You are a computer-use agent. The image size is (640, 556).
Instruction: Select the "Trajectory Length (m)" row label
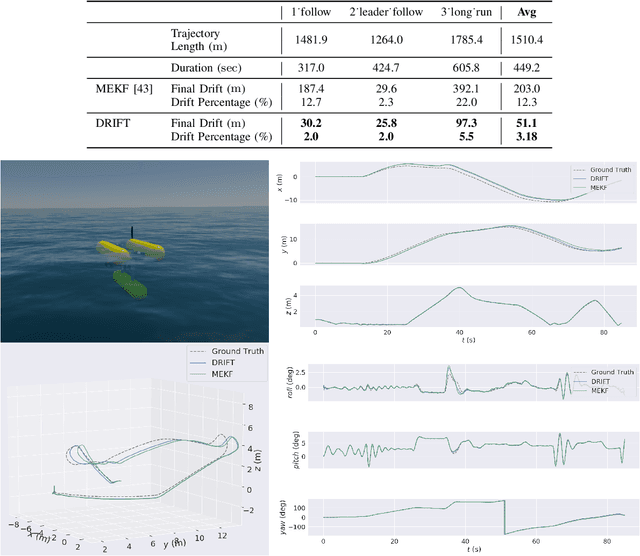tap(199, 40)
